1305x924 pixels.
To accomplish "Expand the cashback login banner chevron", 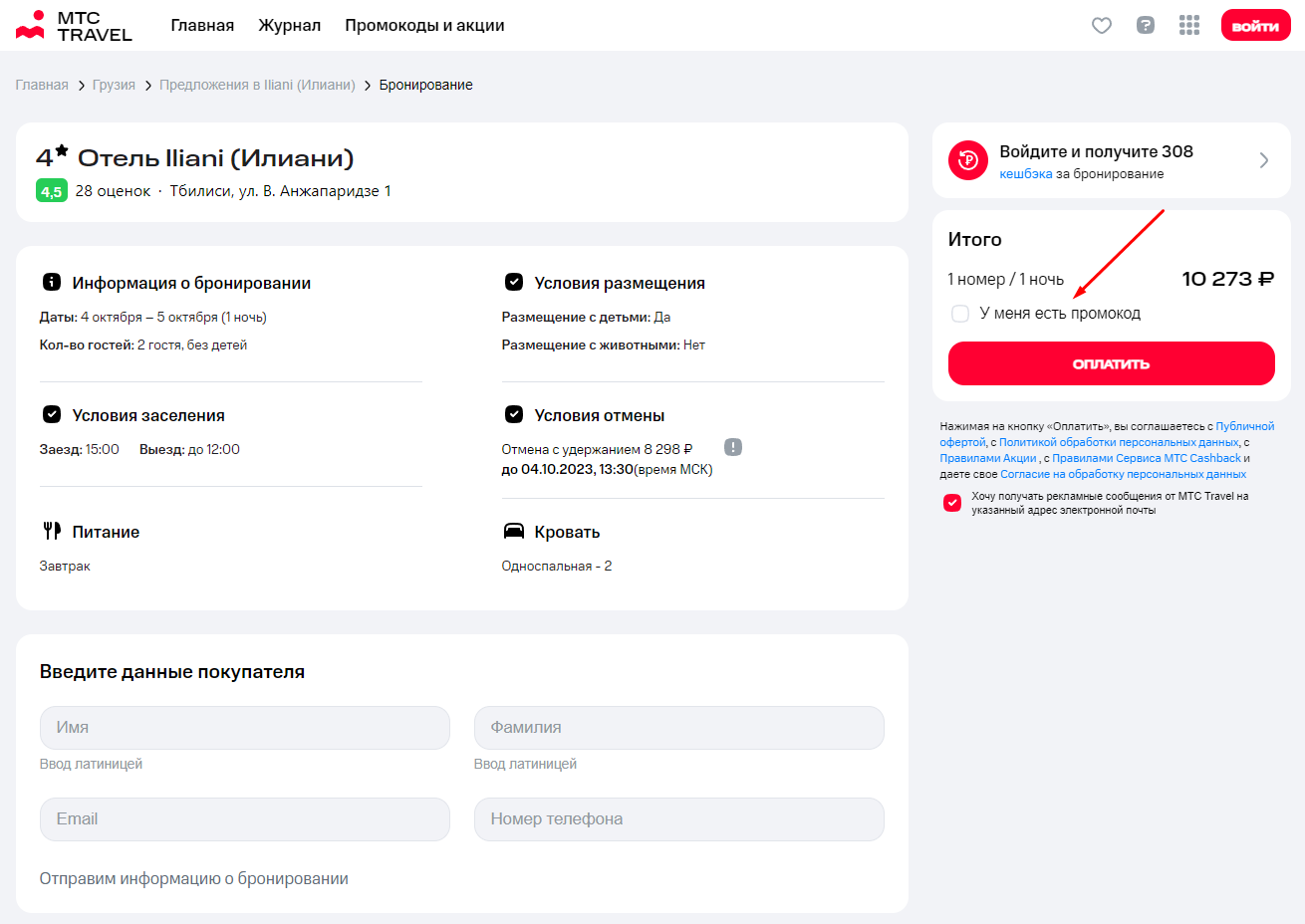I will [1263, 160].
